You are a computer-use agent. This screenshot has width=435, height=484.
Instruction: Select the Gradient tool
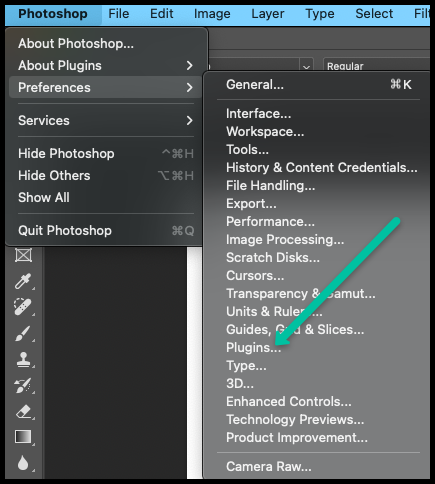tap(23, 437)
